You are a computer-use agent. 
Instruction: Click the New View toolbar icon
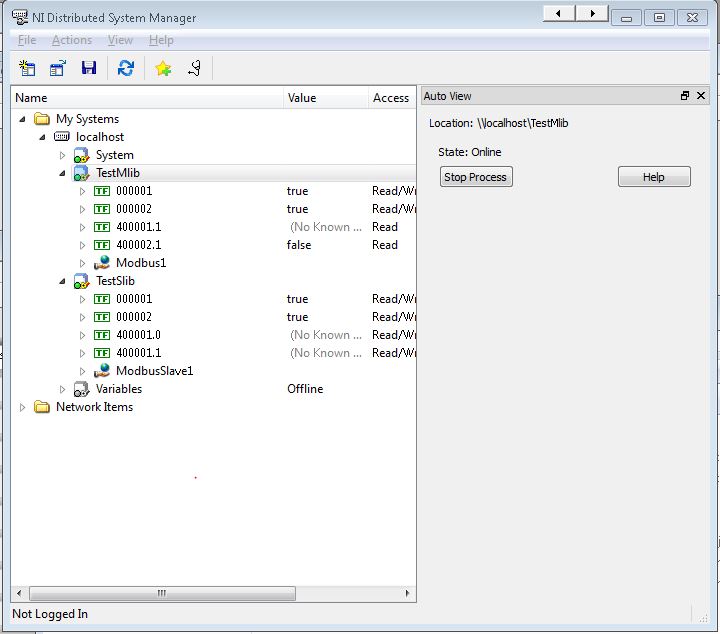[x=27, y=68]
